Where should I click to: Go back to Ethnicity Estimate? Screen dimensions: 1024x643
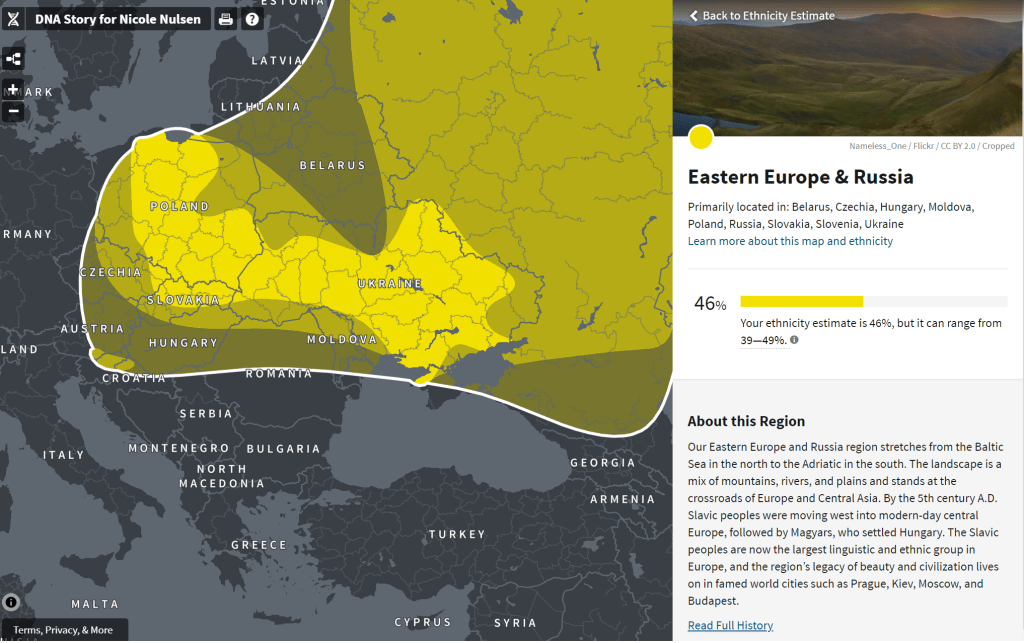coord(762,15)
